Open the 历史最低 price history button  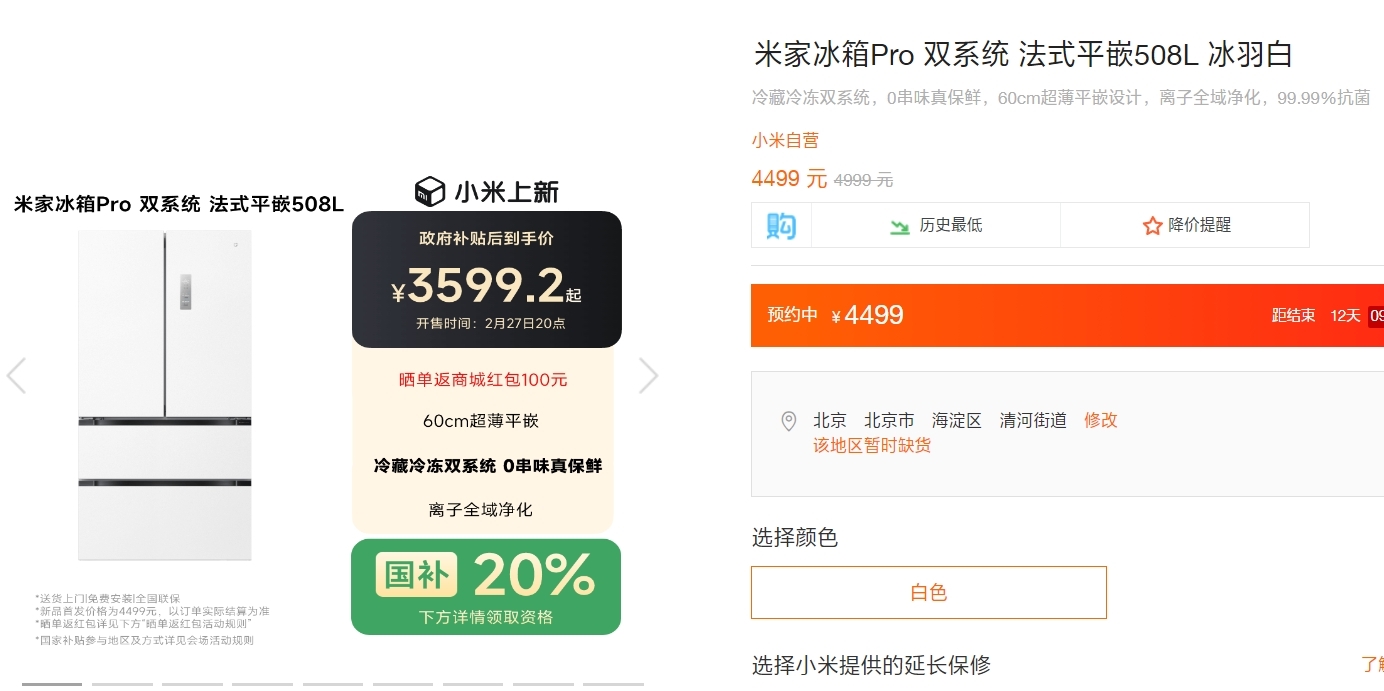pos(935,226)
